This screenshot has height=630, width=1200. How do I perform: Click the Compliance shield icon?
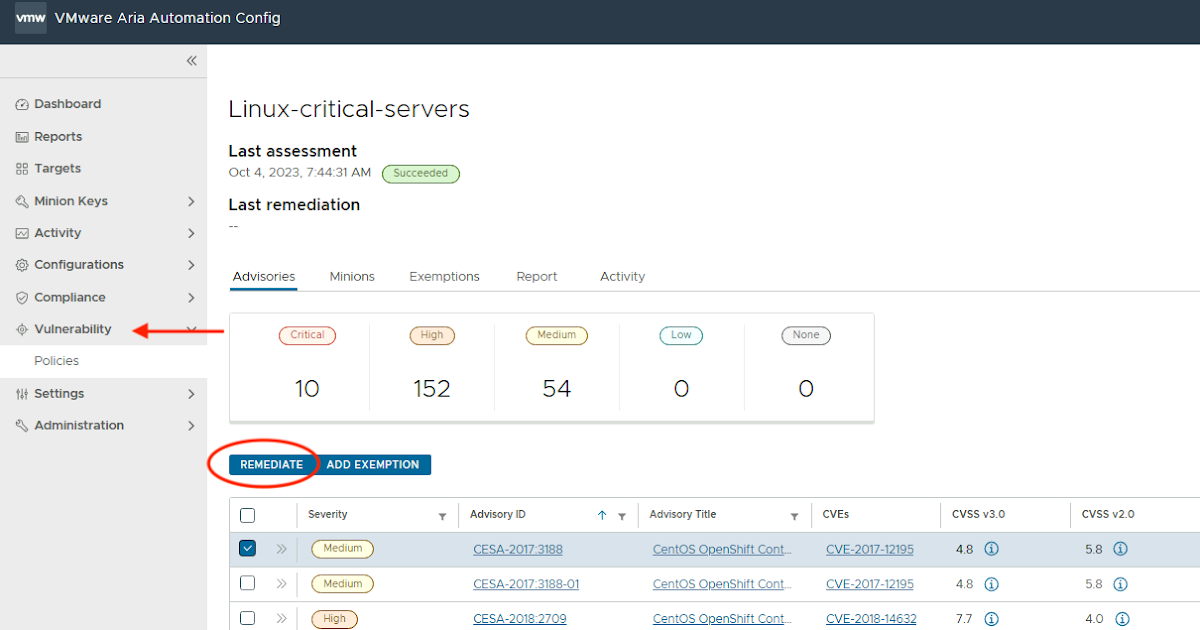(22, 298)
